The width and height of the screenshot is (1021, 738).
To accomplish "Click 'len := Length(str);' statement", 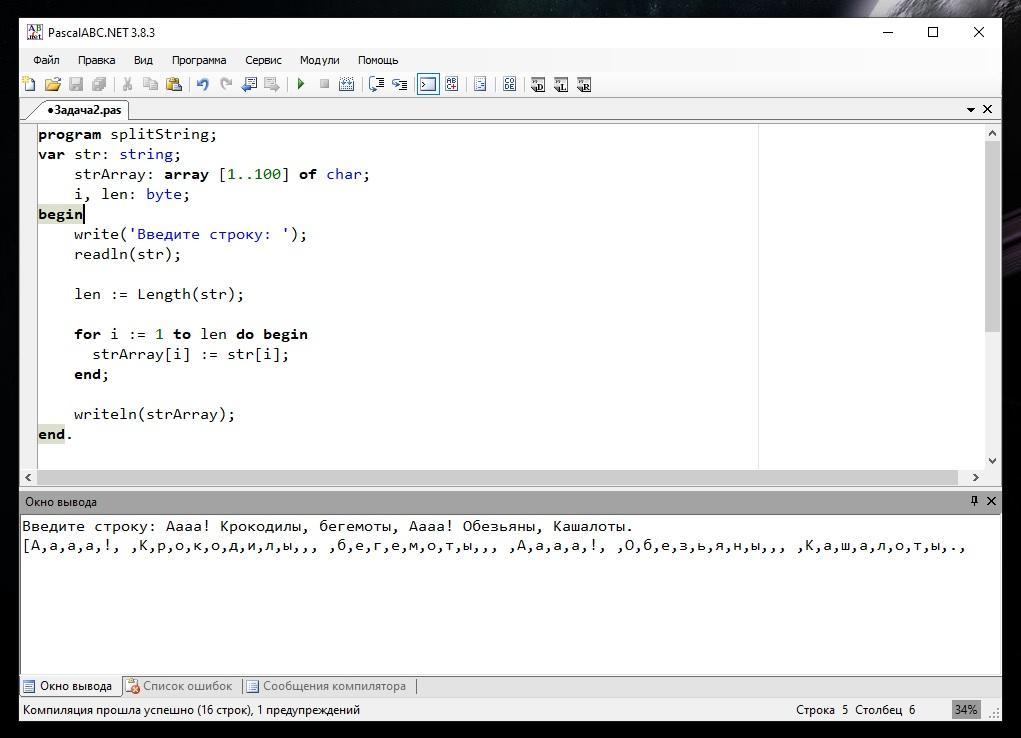I will click(159, 294).
